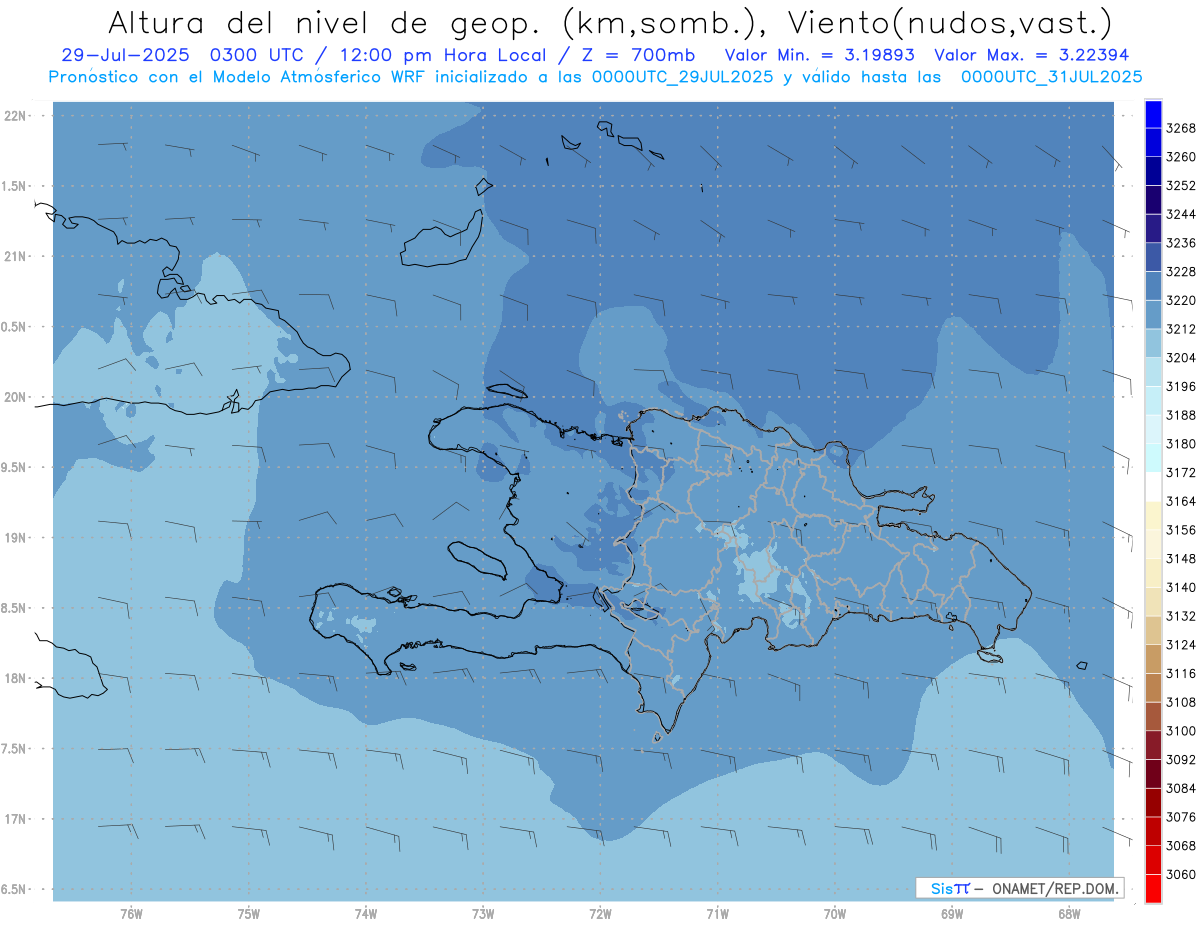Click the '0000UTC_31JUL2025' valid-until text
The width and height of the screenshot is (1200, 927).
pos(1052,77)
